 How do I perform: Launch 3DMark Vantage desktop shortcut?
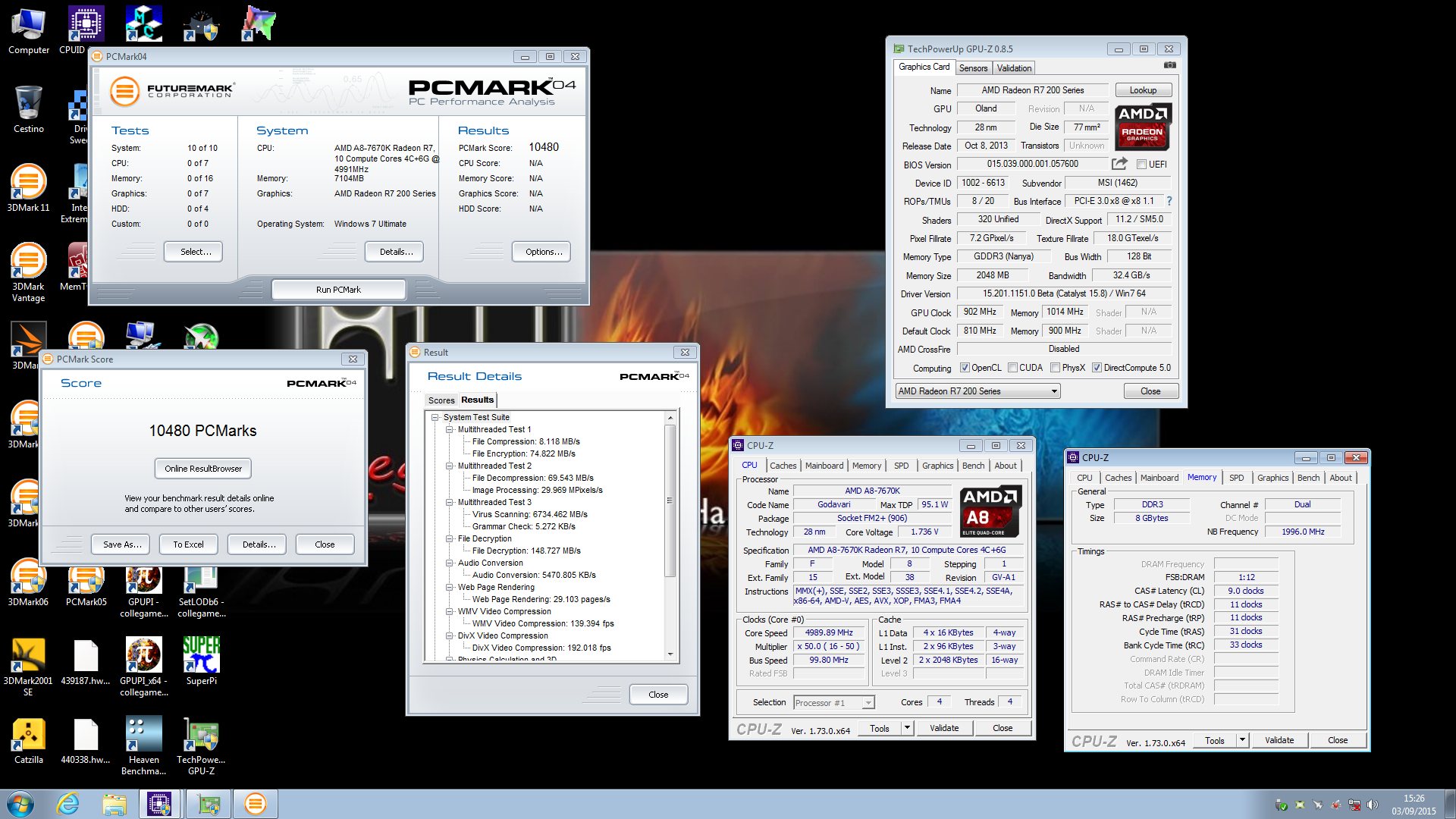coord(29,273)
